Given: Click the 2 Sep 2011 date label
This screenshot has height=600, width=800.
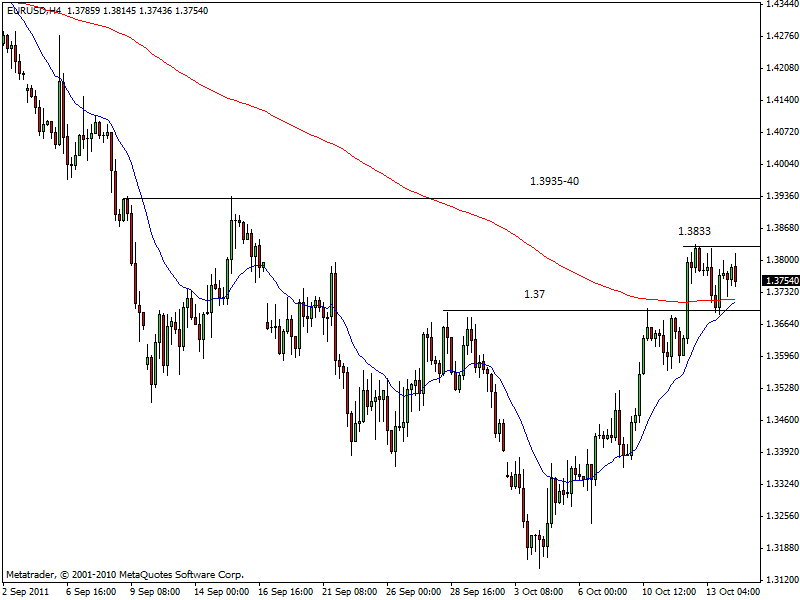Looking at the screenshot, I should pos(25,591).
